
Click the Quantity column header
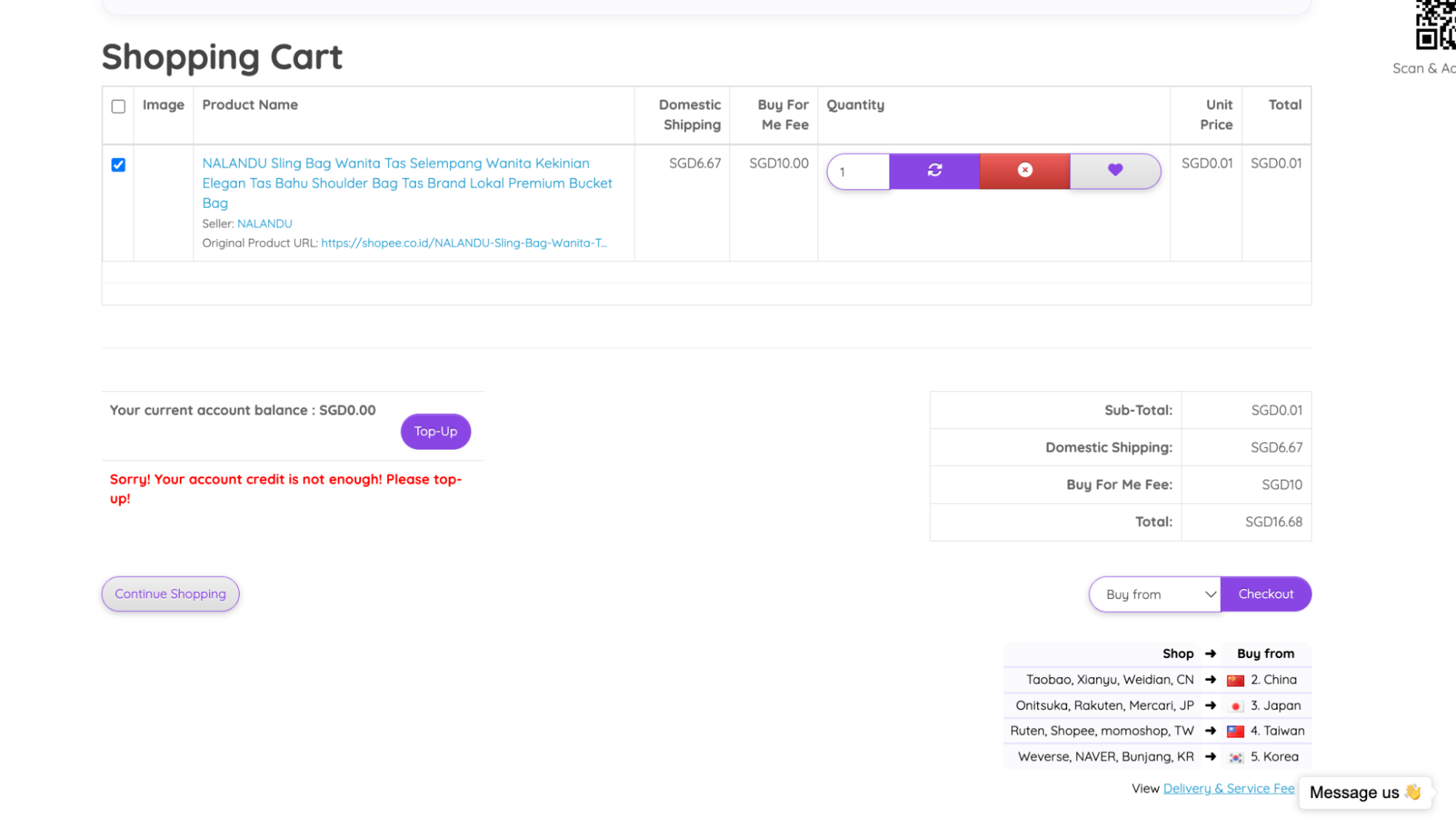(x=855, y=105)
